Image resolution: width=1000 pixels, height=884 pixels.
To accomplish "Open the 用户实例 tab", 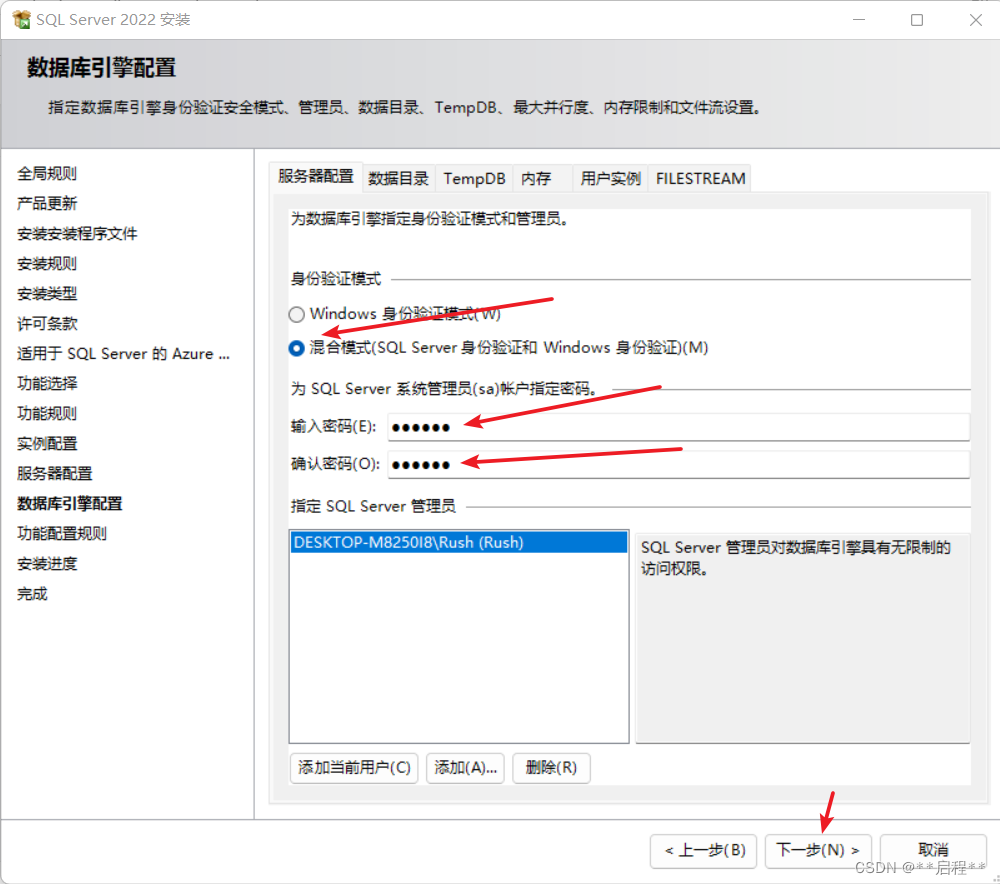I will tap(610, 179).
